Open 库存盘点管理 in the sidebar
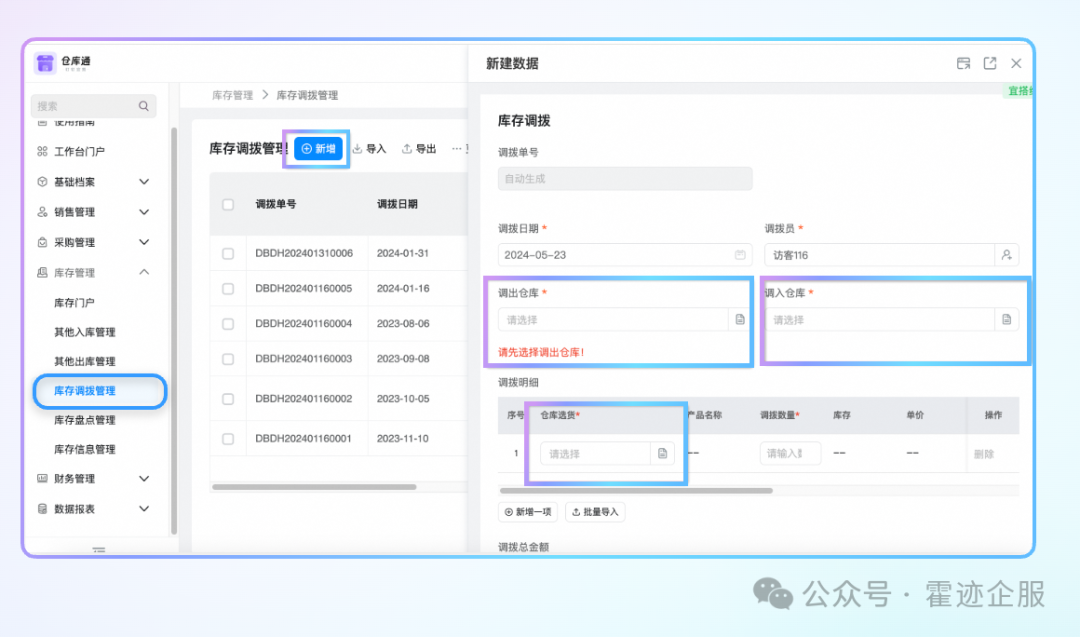This screenshot has height=637, width=1080. click(85, 420)
